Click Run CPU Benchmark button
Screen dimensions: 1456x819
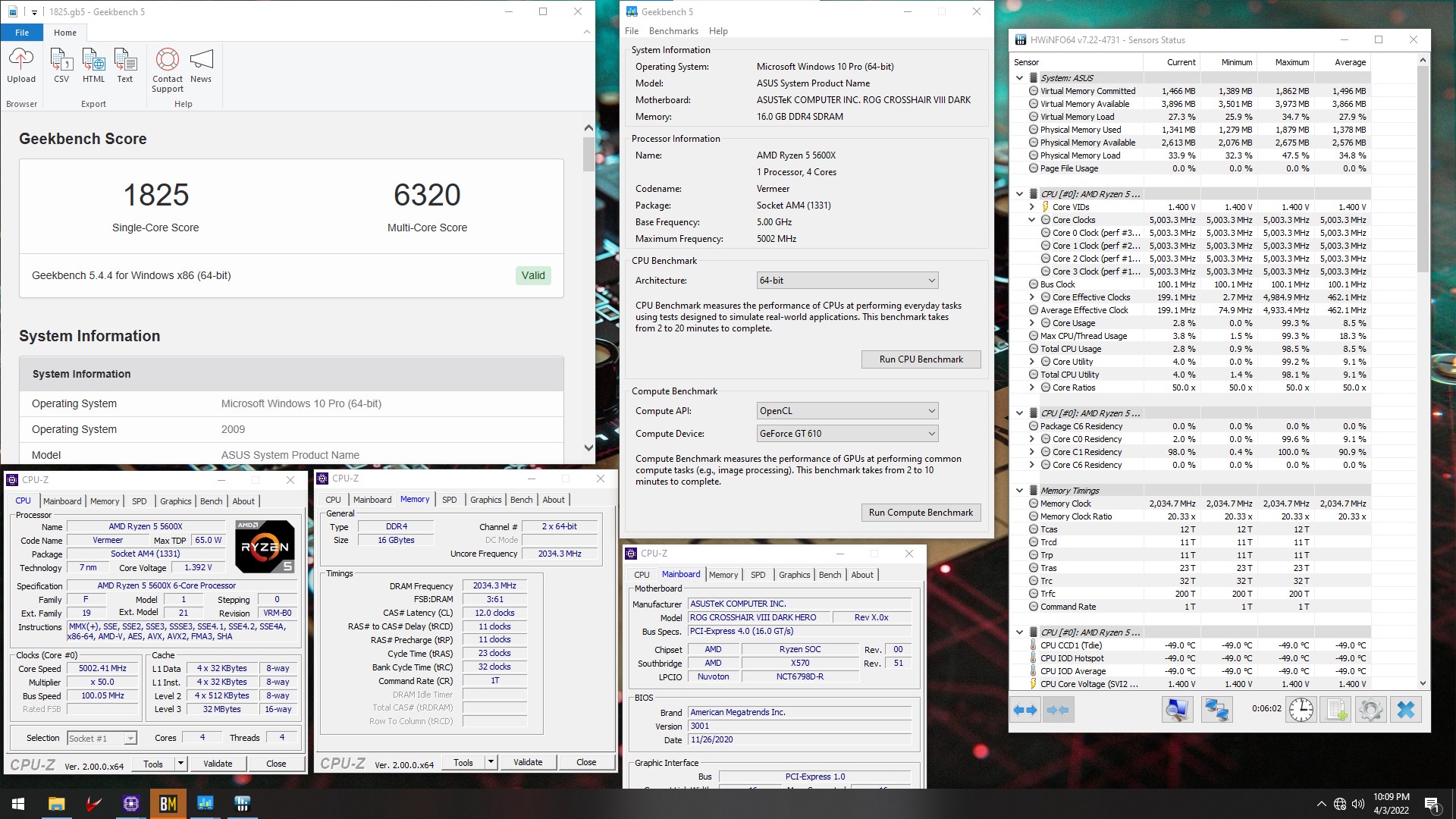click(921, 359)
